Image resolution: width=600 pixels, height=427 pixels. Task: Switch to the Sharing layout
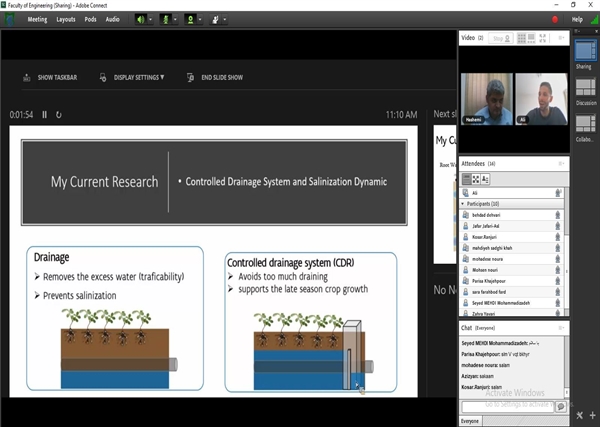coord(584,52)
